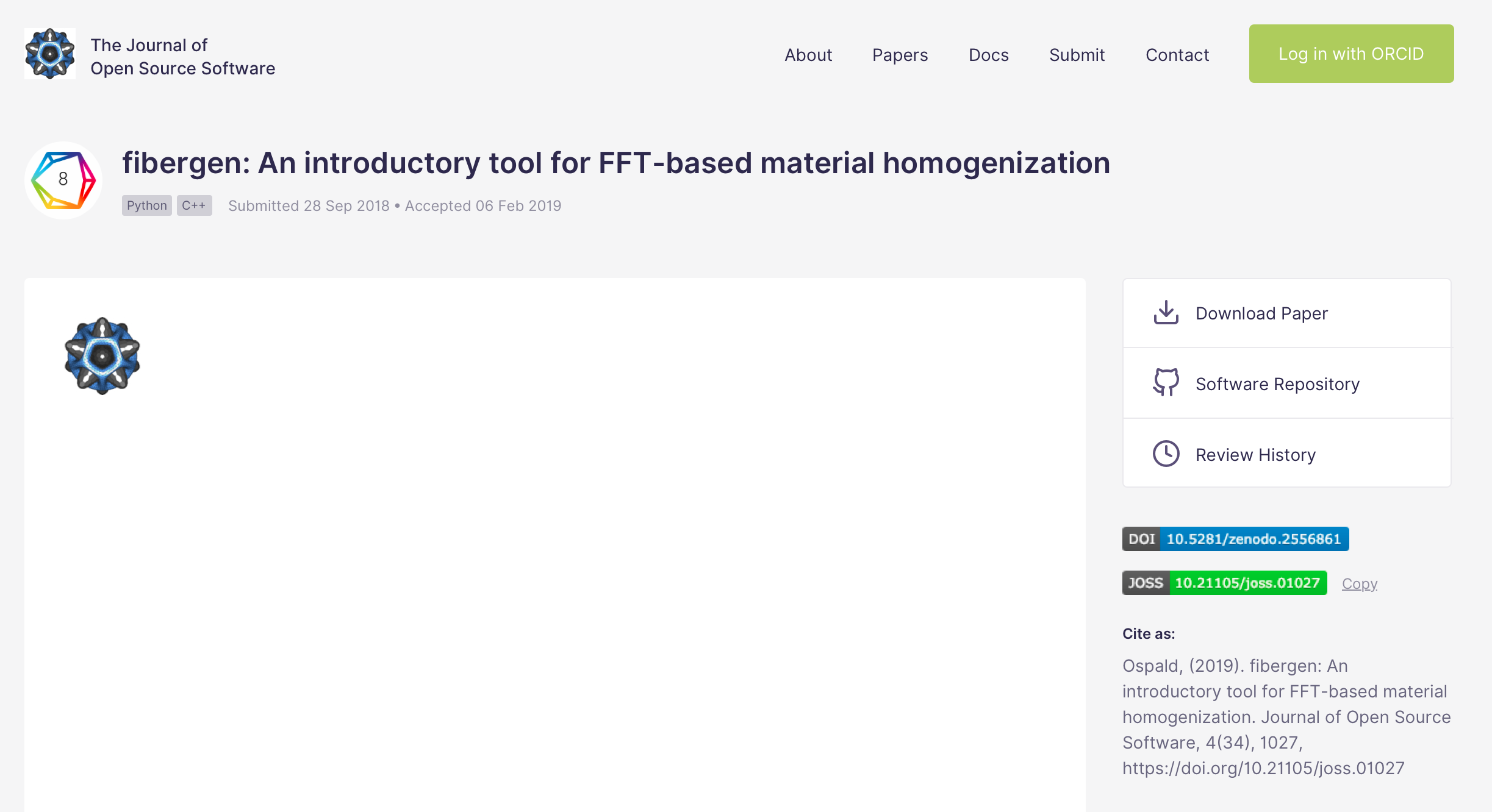
Task: Open the Zenodo DOI badge 10.5281/zenodo.2556861
Action: tap(1235, 539)
